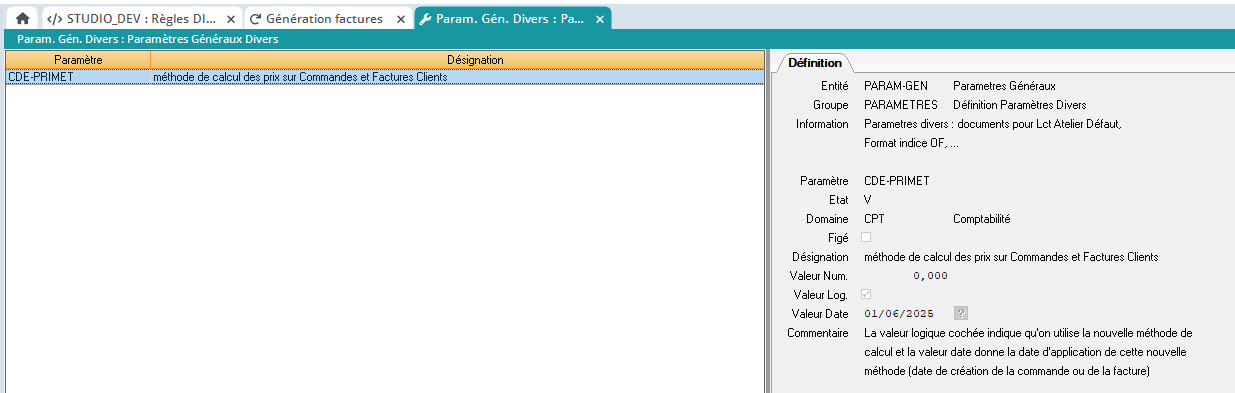Image resolution: width=1235 pixels, height=393 pixels.
Task: Sort by the Désignation column header
Action: point(457,60)
